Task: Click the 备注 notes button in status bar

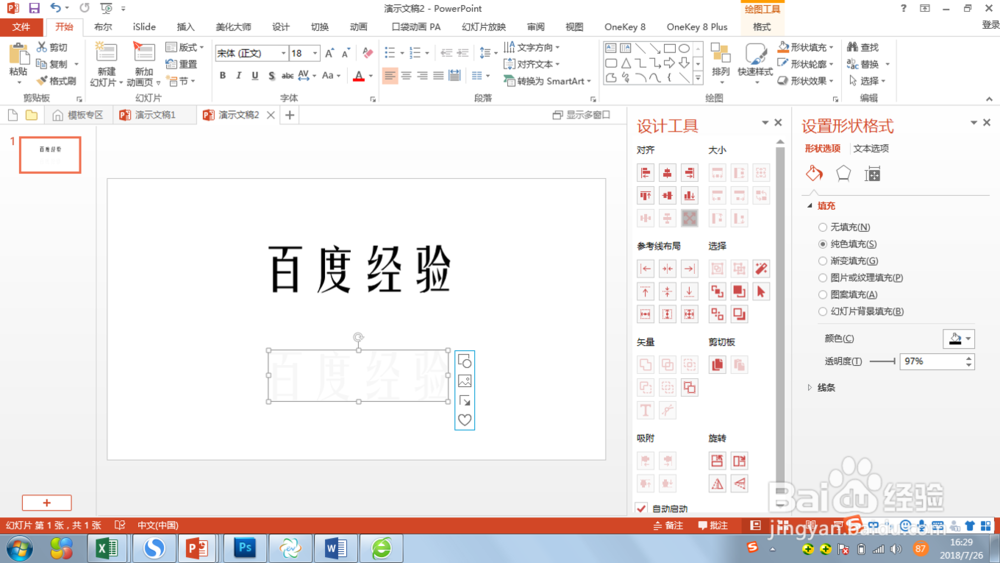Action: [668, 525]
